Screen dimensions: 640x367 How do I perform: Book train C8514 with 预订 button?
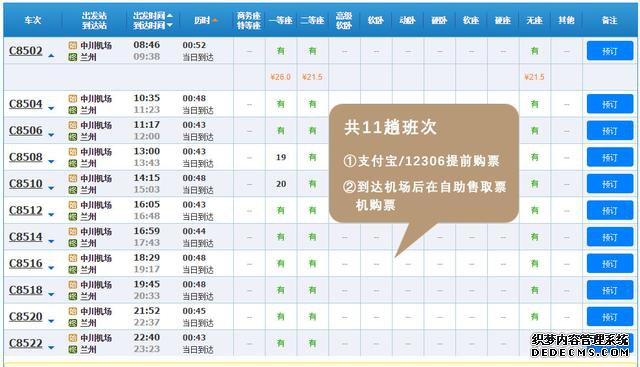pos(610,237)
